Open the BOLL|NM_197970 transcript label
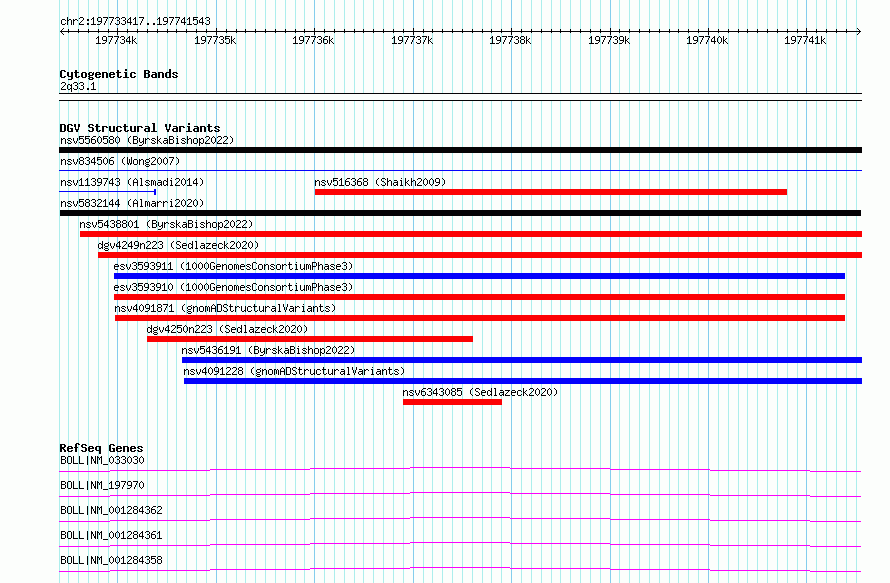 (102, 485)
